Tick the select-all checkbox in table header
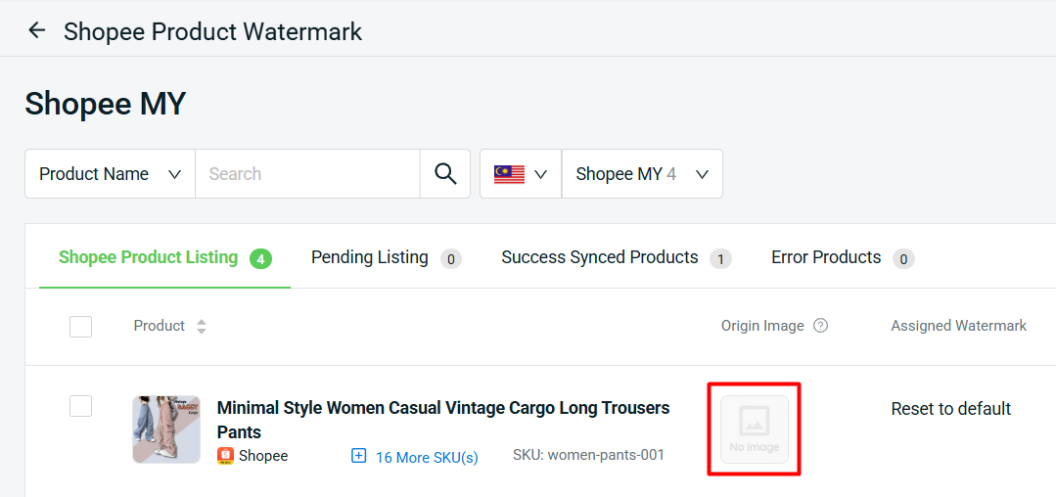The image size is (1056, 497). pos(81,327)
